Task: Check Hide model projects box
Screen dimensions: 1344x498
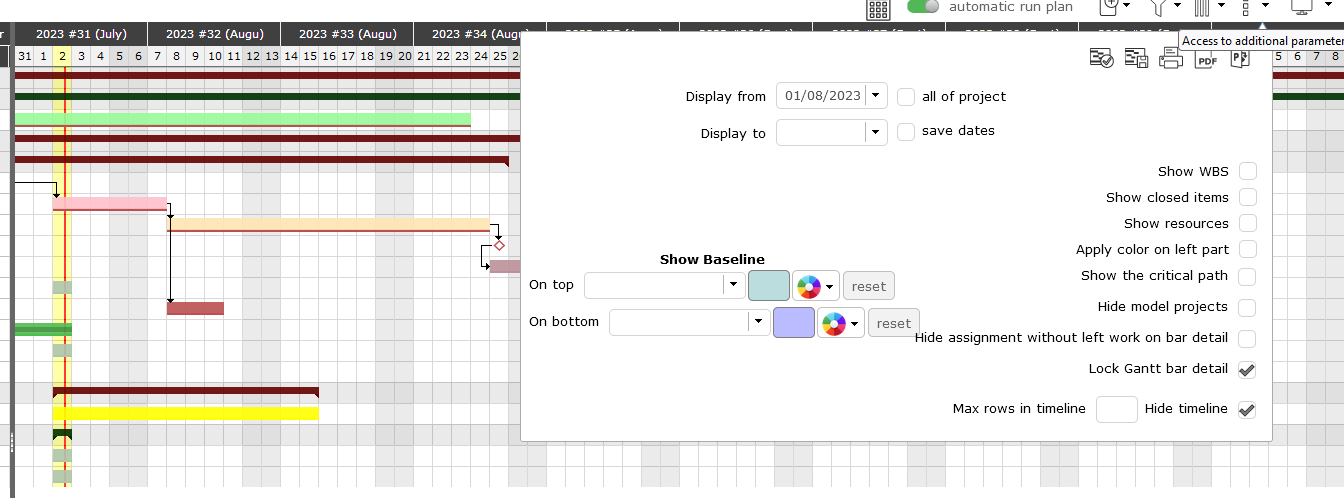Action: tap(1248, 307)
